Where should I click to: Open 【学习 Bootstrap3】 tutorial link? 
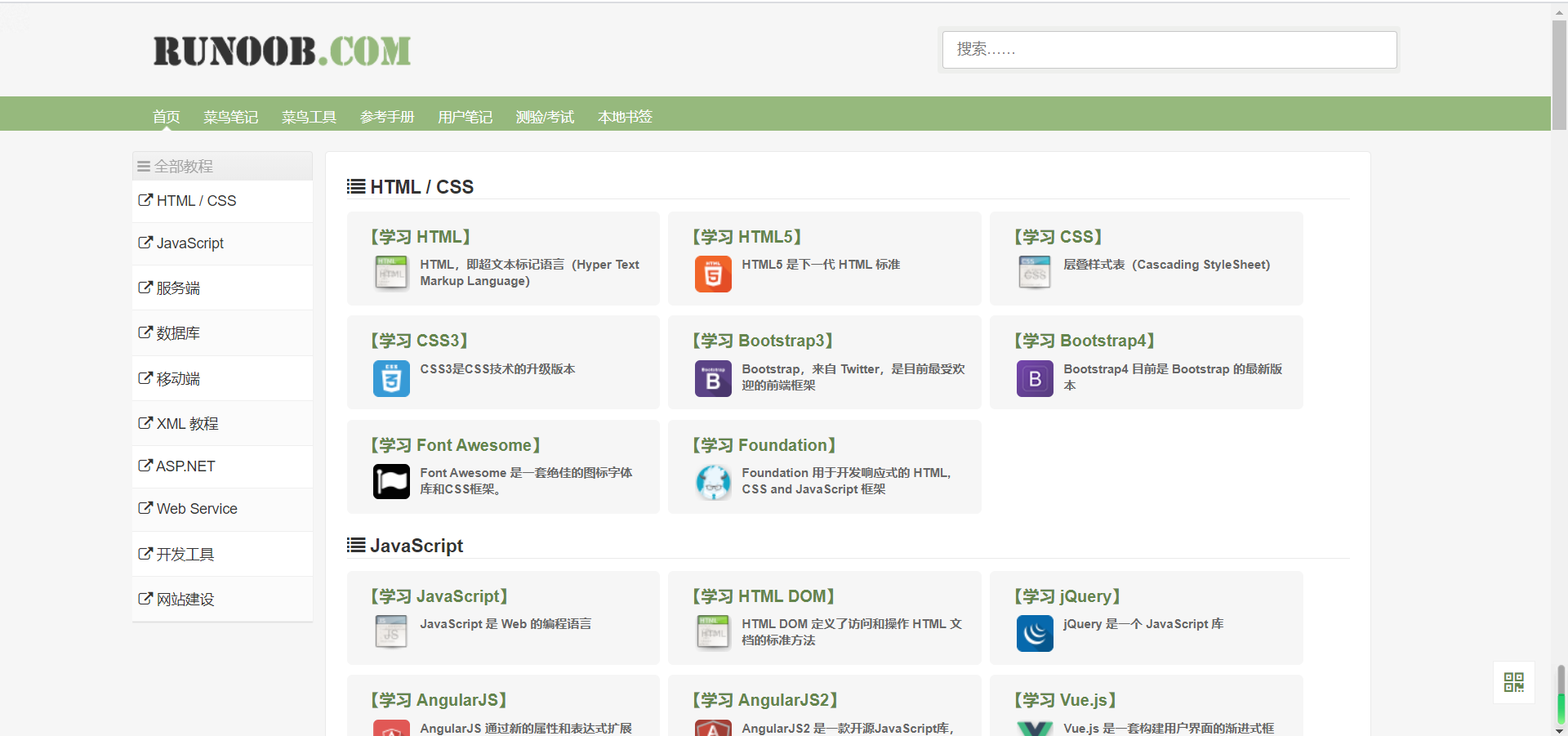pos(763,341)
